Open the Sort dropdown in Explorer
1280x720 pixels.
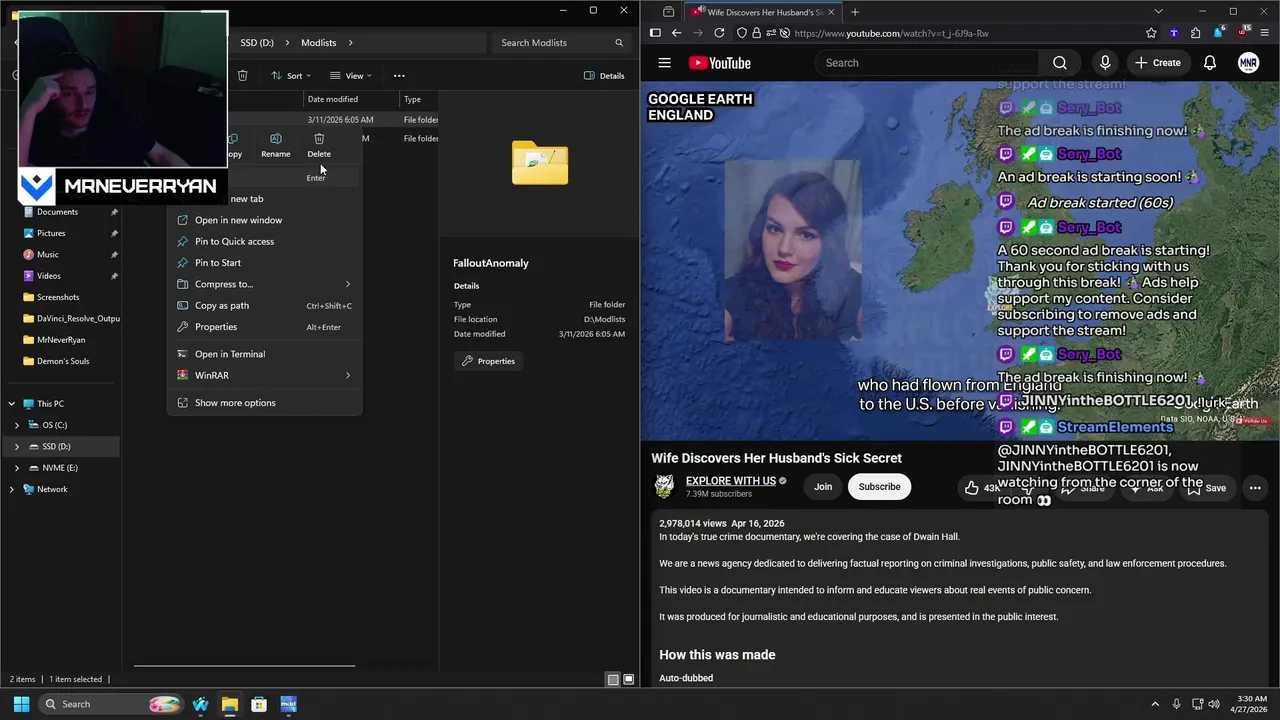click(291, 75)
